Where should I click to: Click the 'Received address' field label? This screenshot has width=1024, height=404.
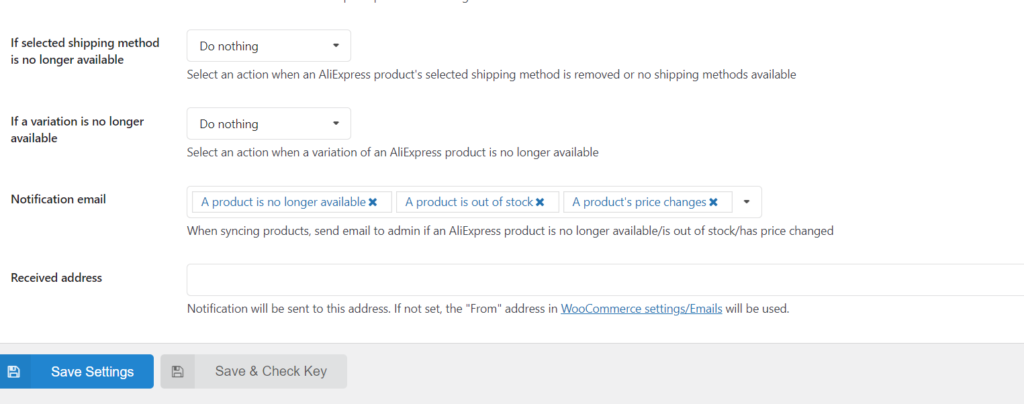56,277
